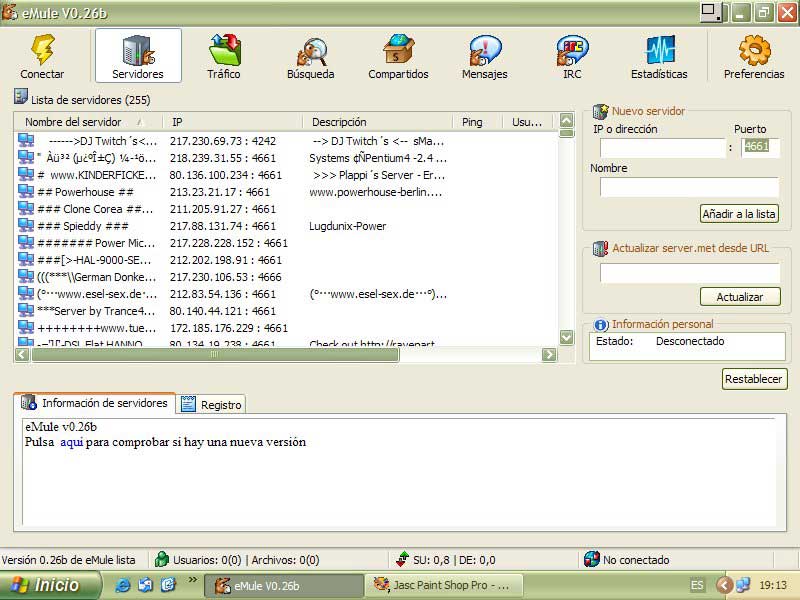This screenshot has width=800, height=600.
Task: Focus the Puerto port field
Action: [760, 147]
